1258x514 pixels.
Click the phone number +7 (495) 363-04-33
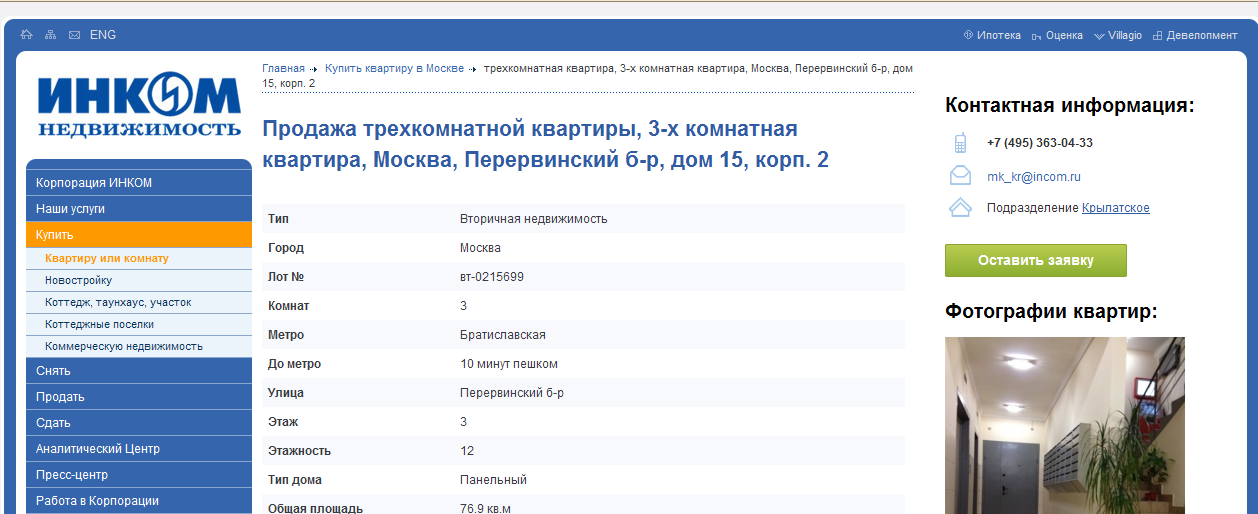tap(1039, 143)
